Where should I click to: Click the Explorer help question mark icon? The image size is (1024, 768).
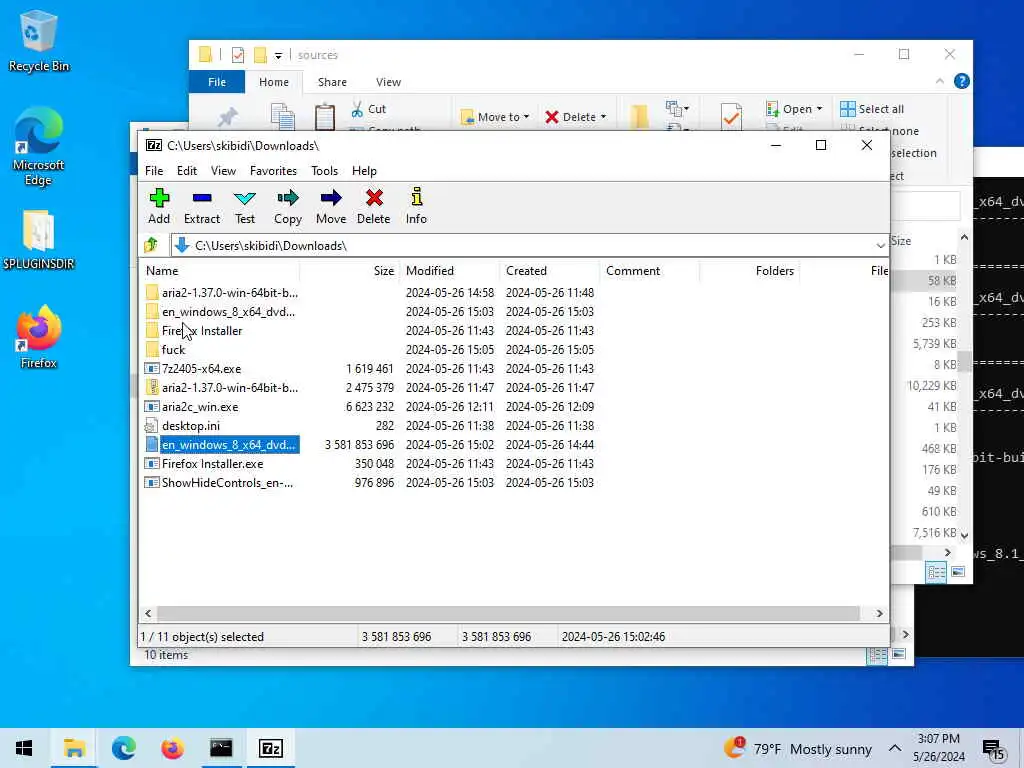point(961,81)
